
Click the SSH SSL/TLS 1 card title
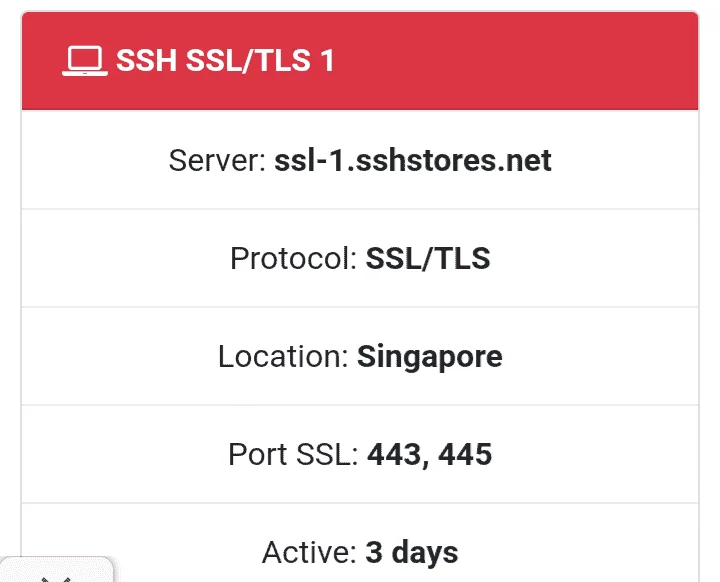225,61
